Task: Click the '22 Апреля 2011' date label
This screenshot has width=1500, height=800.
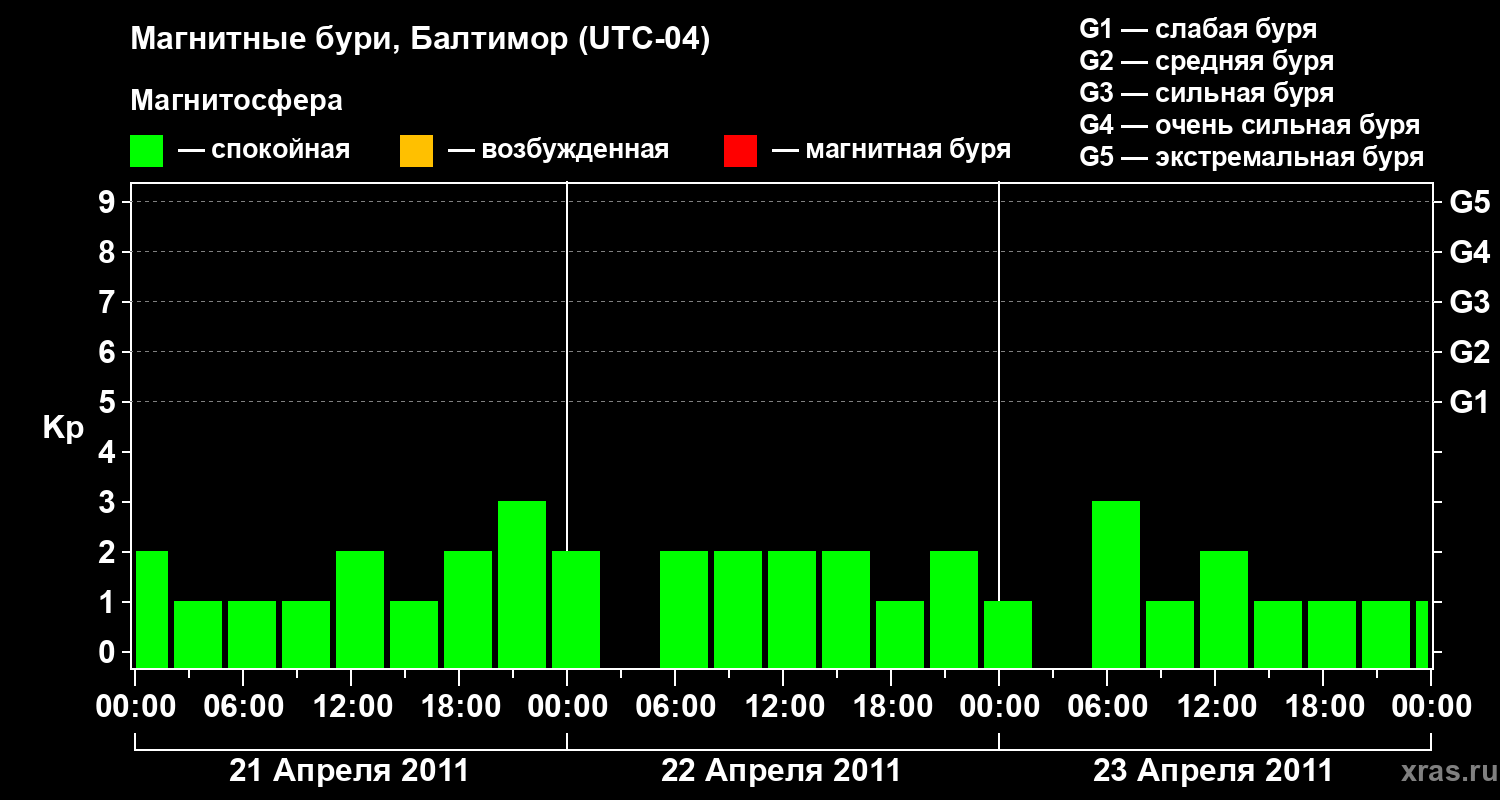Action: click(781, 771)
